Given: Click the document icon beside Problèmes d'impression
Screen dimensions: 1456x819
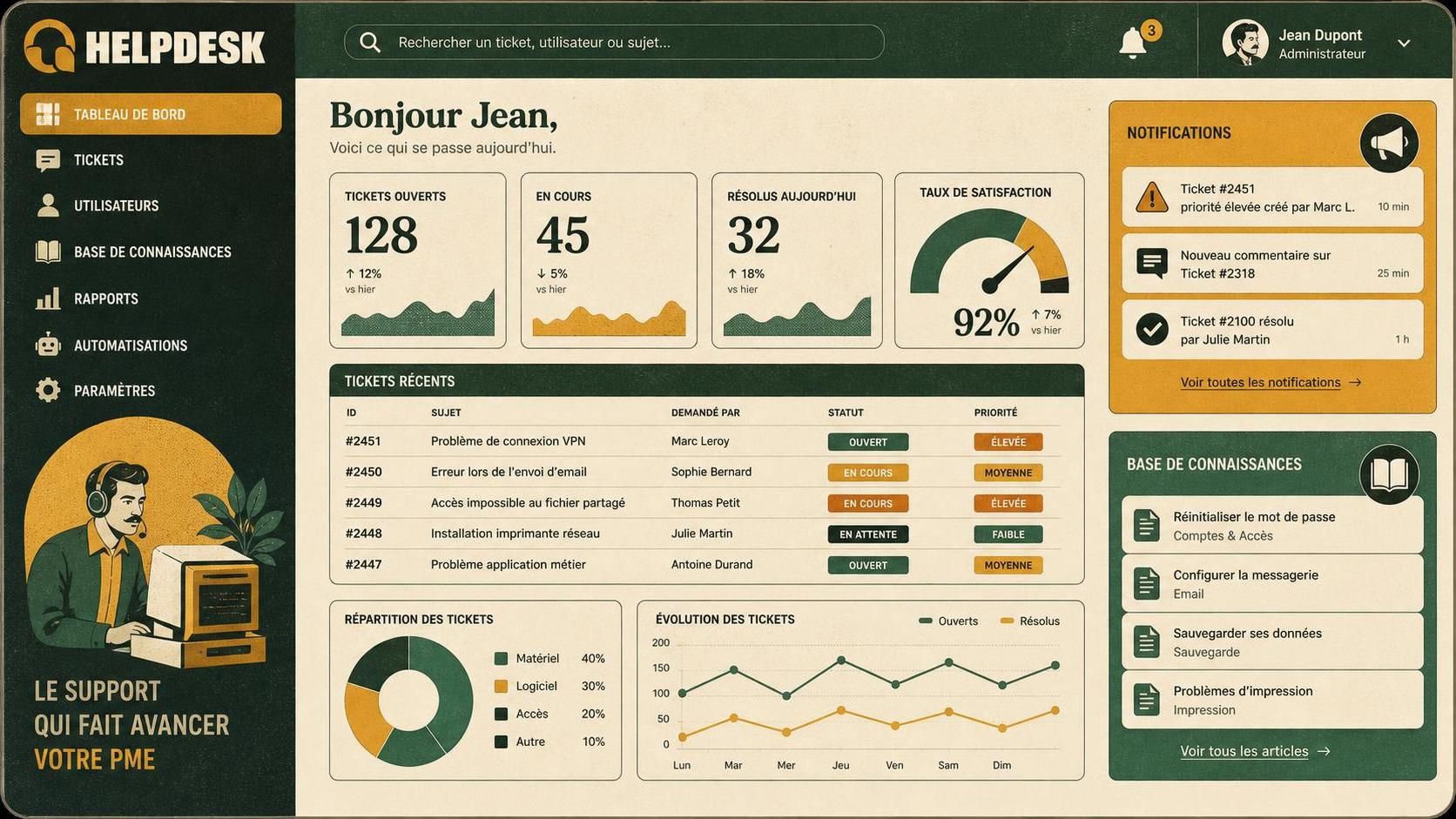Looking at the screenshot, I should pyautogui.click(x=1147, y=699).
